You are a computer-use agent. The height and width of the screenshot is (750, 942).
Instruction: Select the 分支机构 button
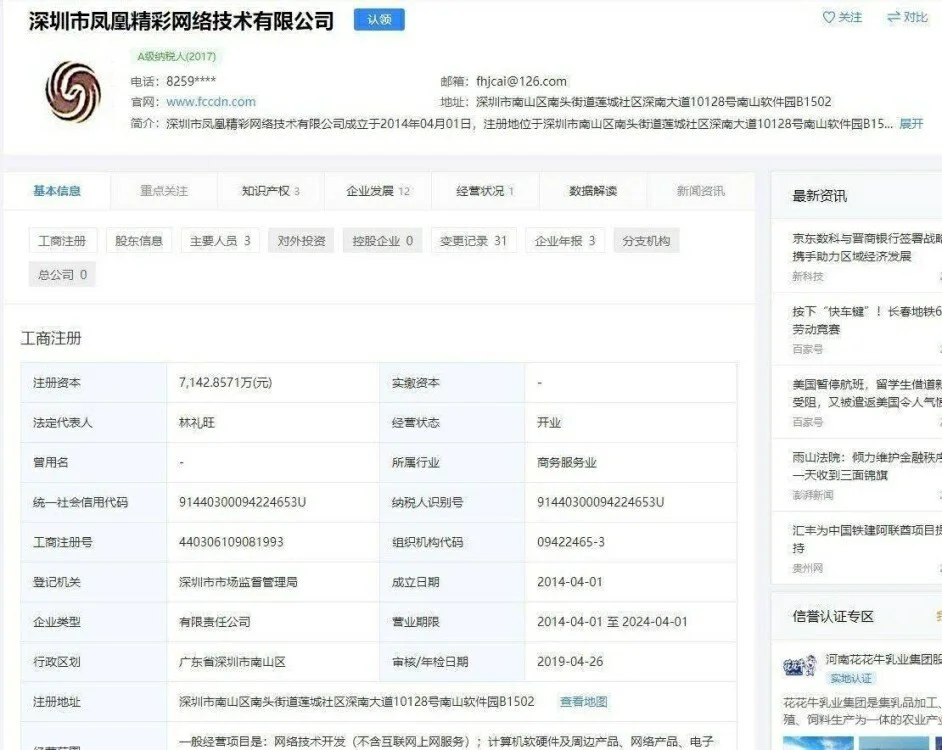[646, 241]
